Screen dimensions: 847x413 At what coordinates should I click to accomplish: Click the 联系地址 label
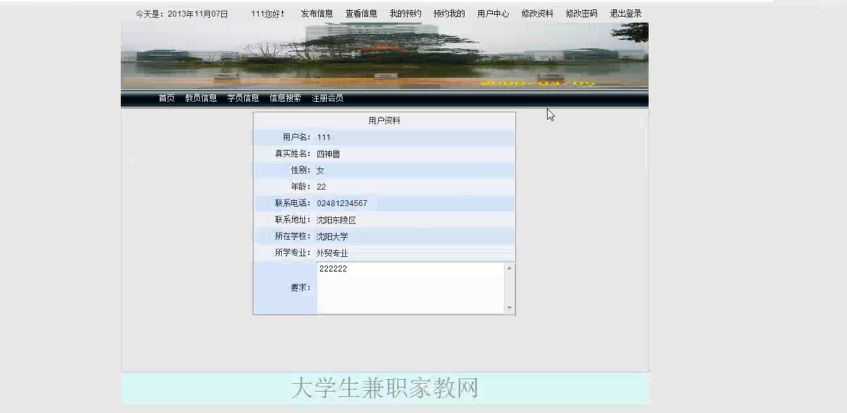293,220
